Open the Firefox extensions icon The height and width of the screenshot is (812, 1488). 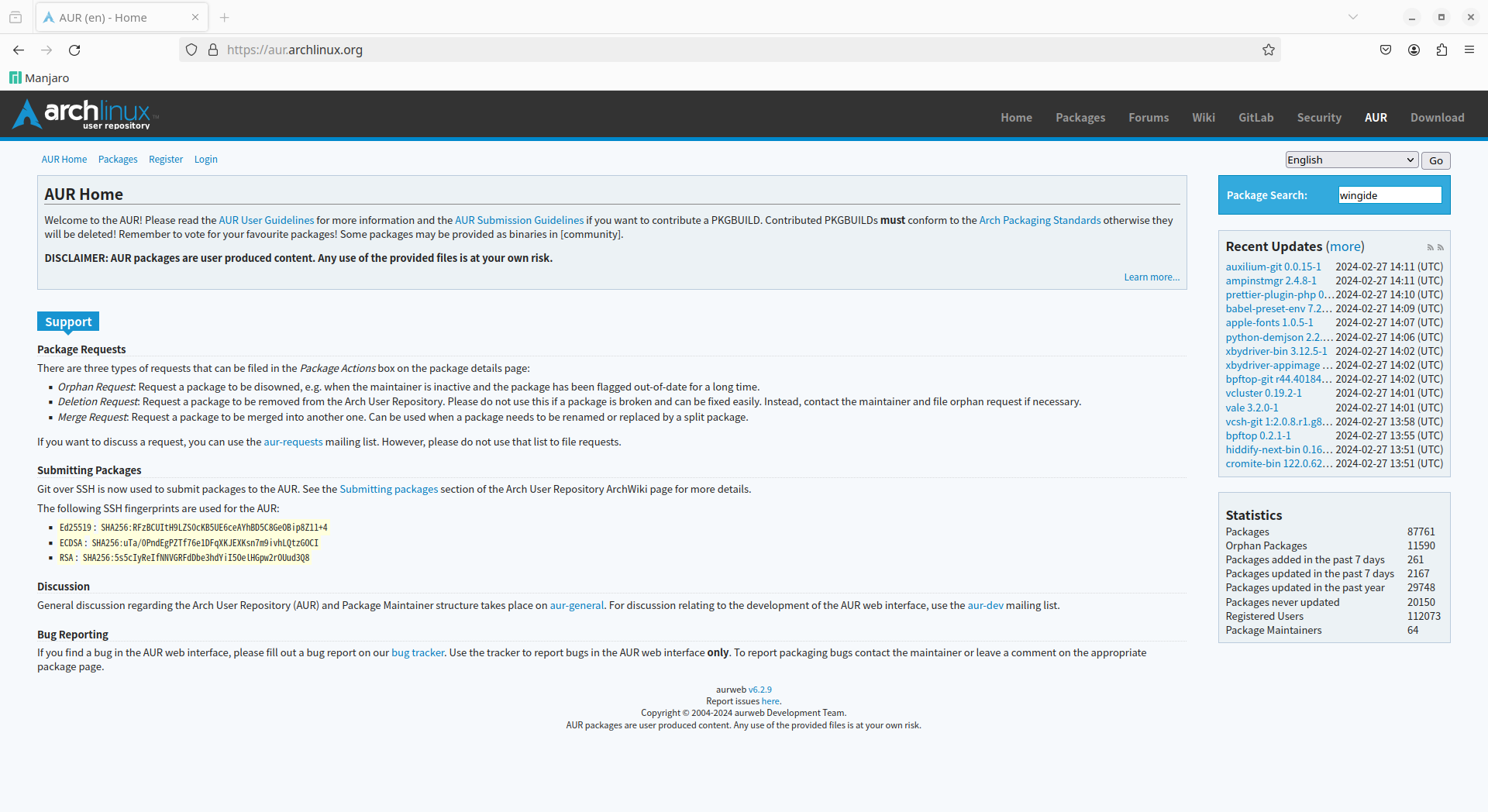click(1441, 50)
